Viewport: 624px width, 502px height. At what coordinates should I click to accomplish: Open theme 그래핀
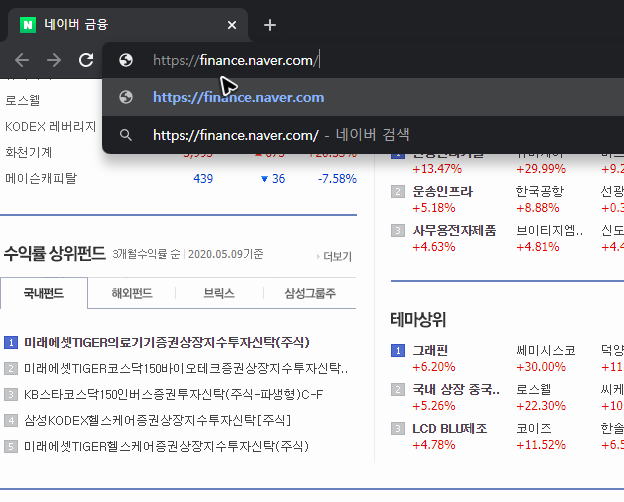click(x=430, y=350)
